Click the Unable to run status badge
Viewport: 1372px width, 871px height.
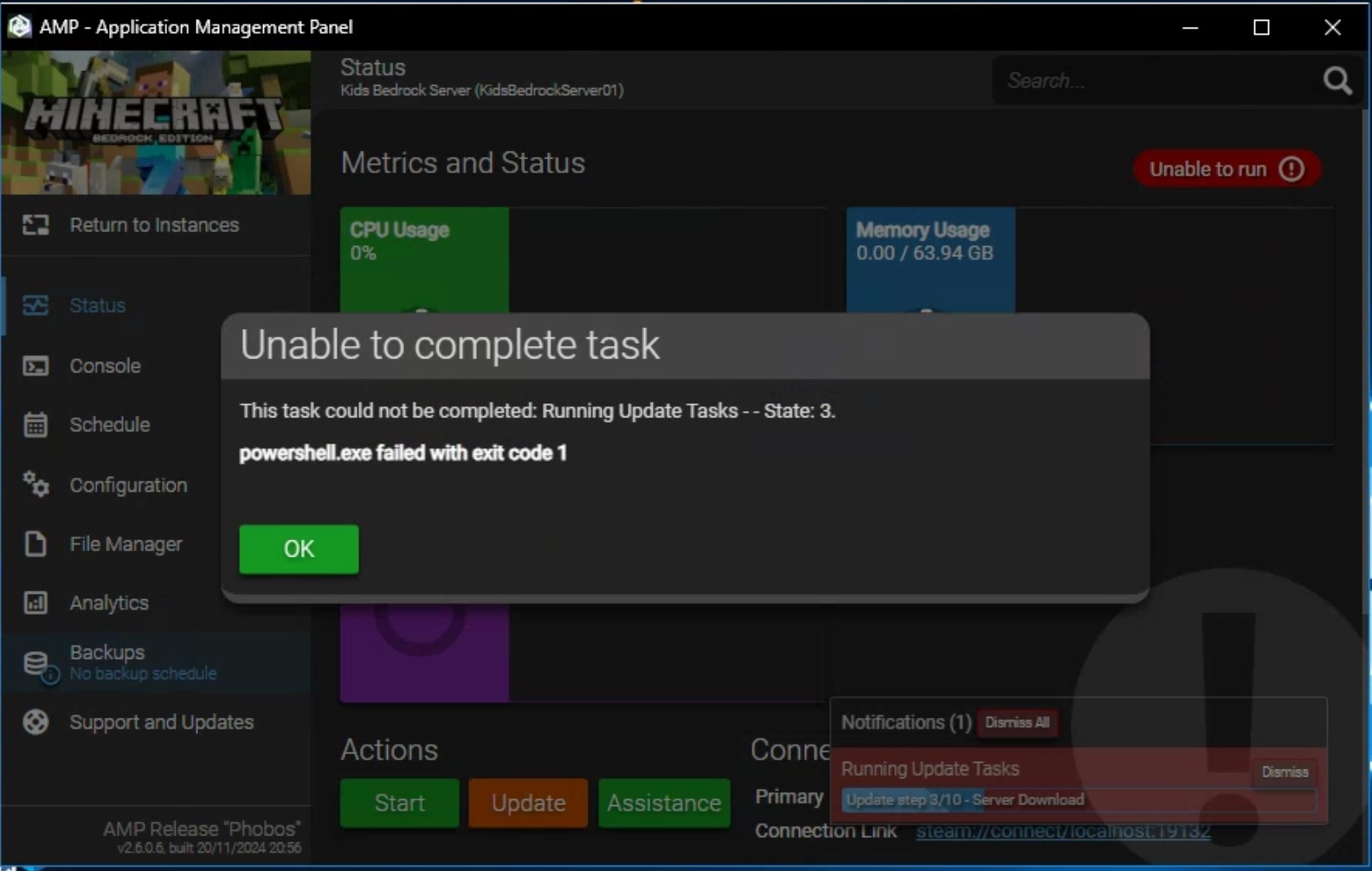click(1227, 169)
